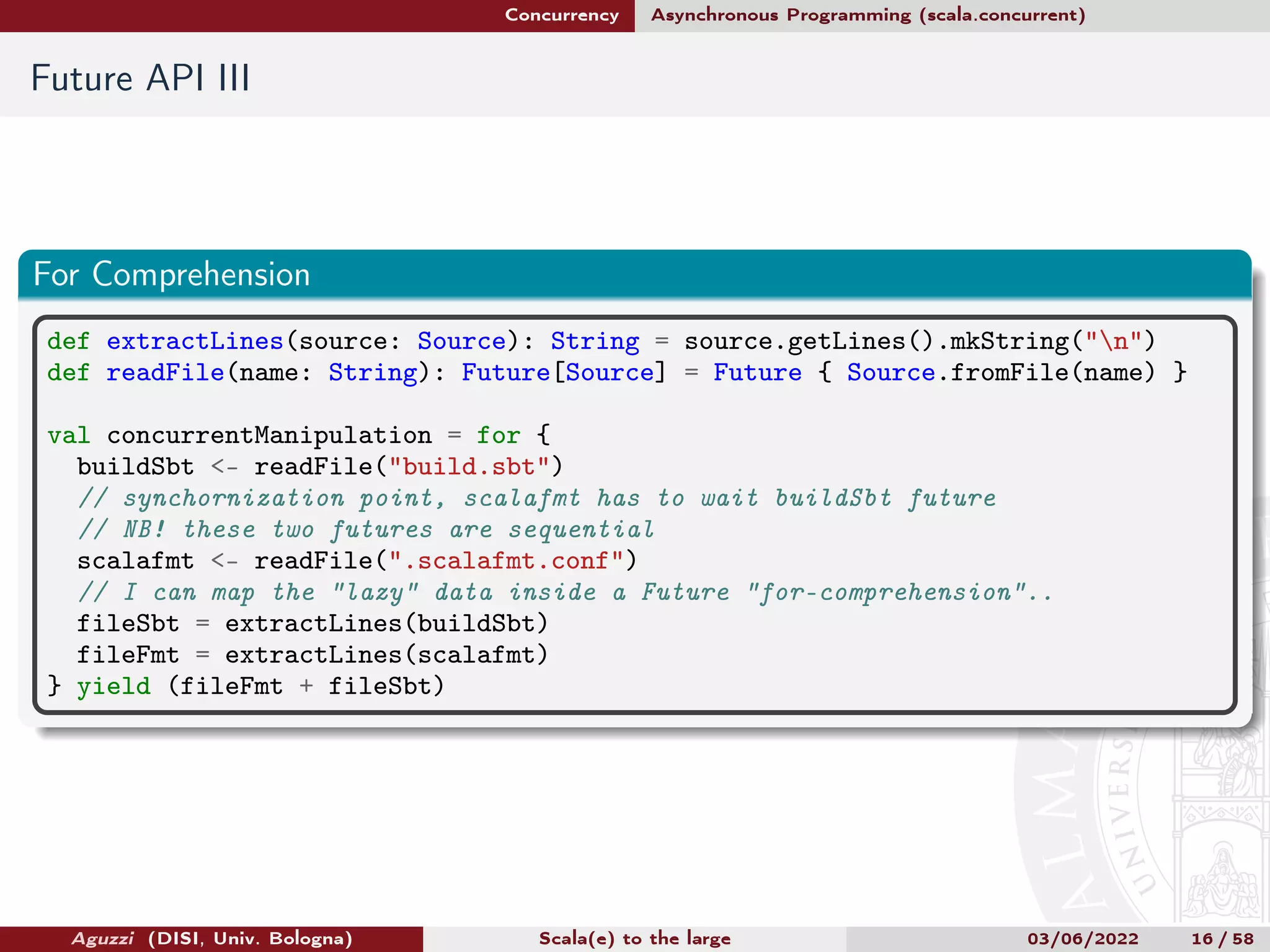The height and width of the screenshot is (952, 1270).
Task: Select the NB! these two futures comment
Action: (x=366, y=530)
